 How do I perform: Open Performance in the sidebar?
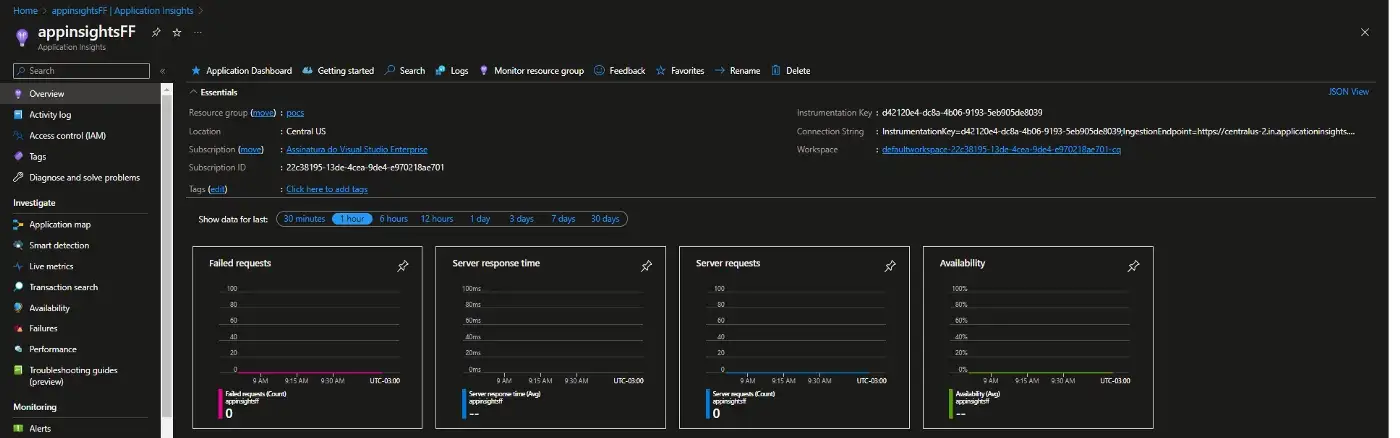tap(80, 349)
